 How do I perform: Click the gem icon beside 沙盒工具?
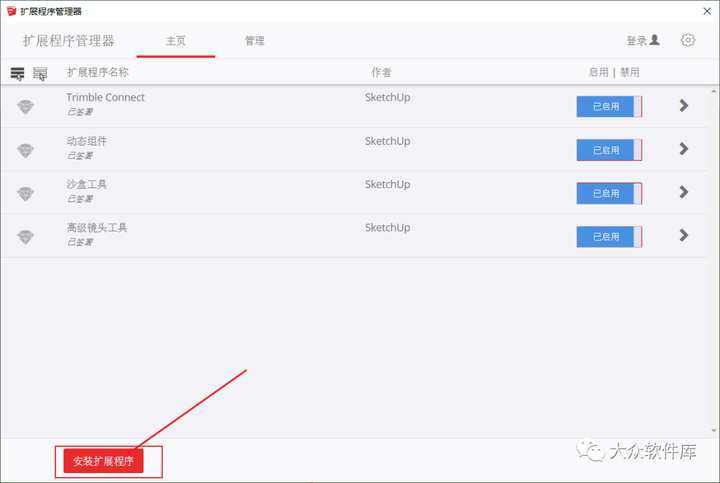(25, 194)
